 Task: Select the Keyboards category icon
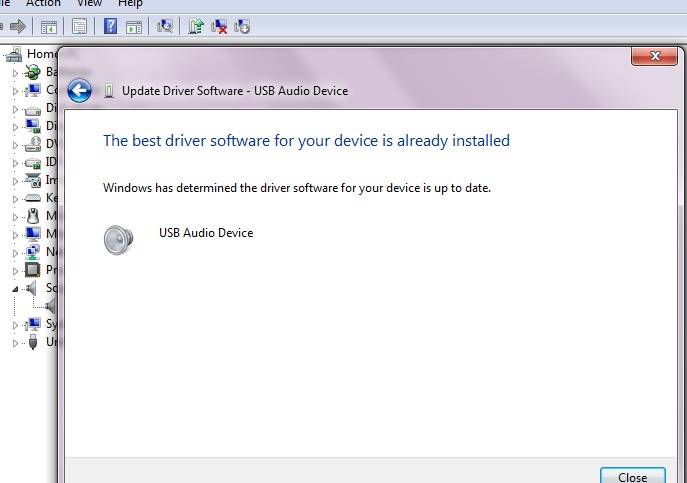point(32,198)
